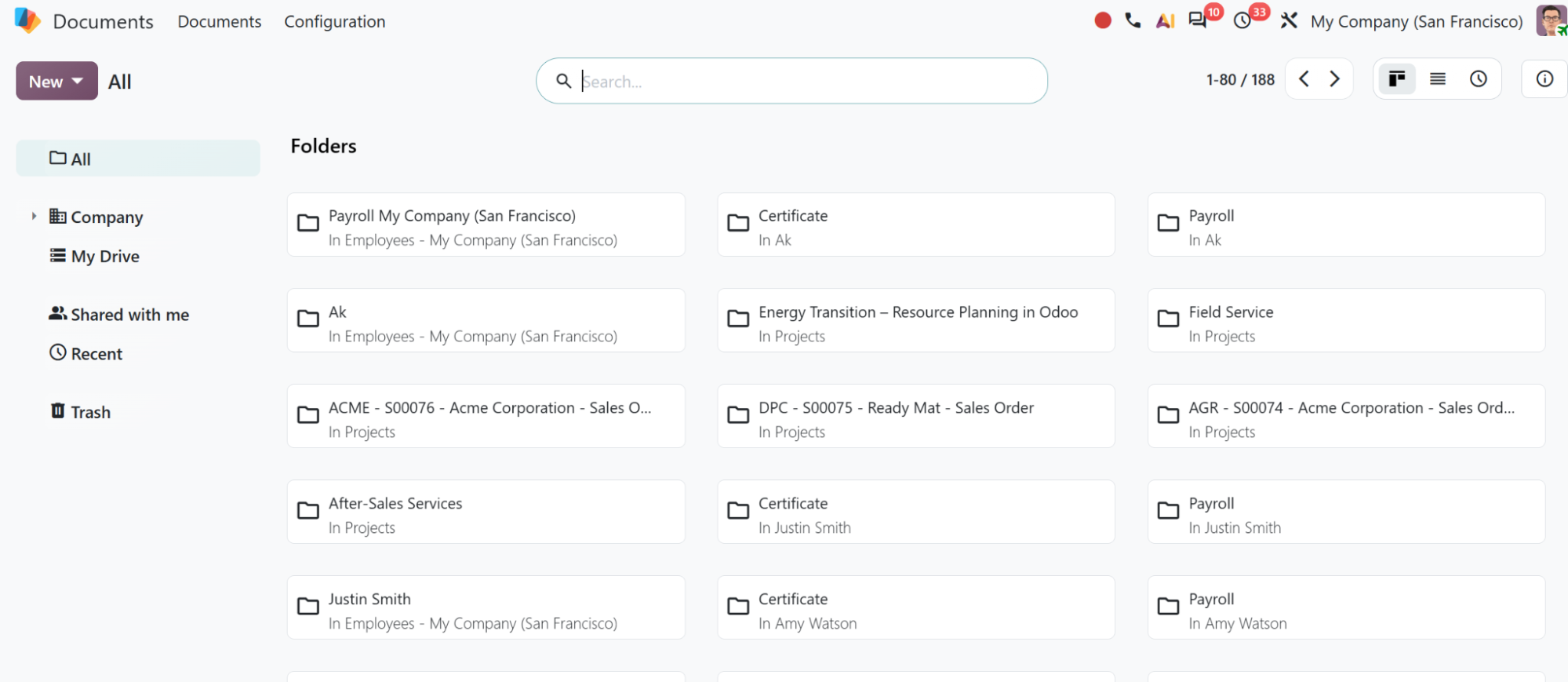
Task: Open the New button dropdown
Action: [x=56, y=81]
